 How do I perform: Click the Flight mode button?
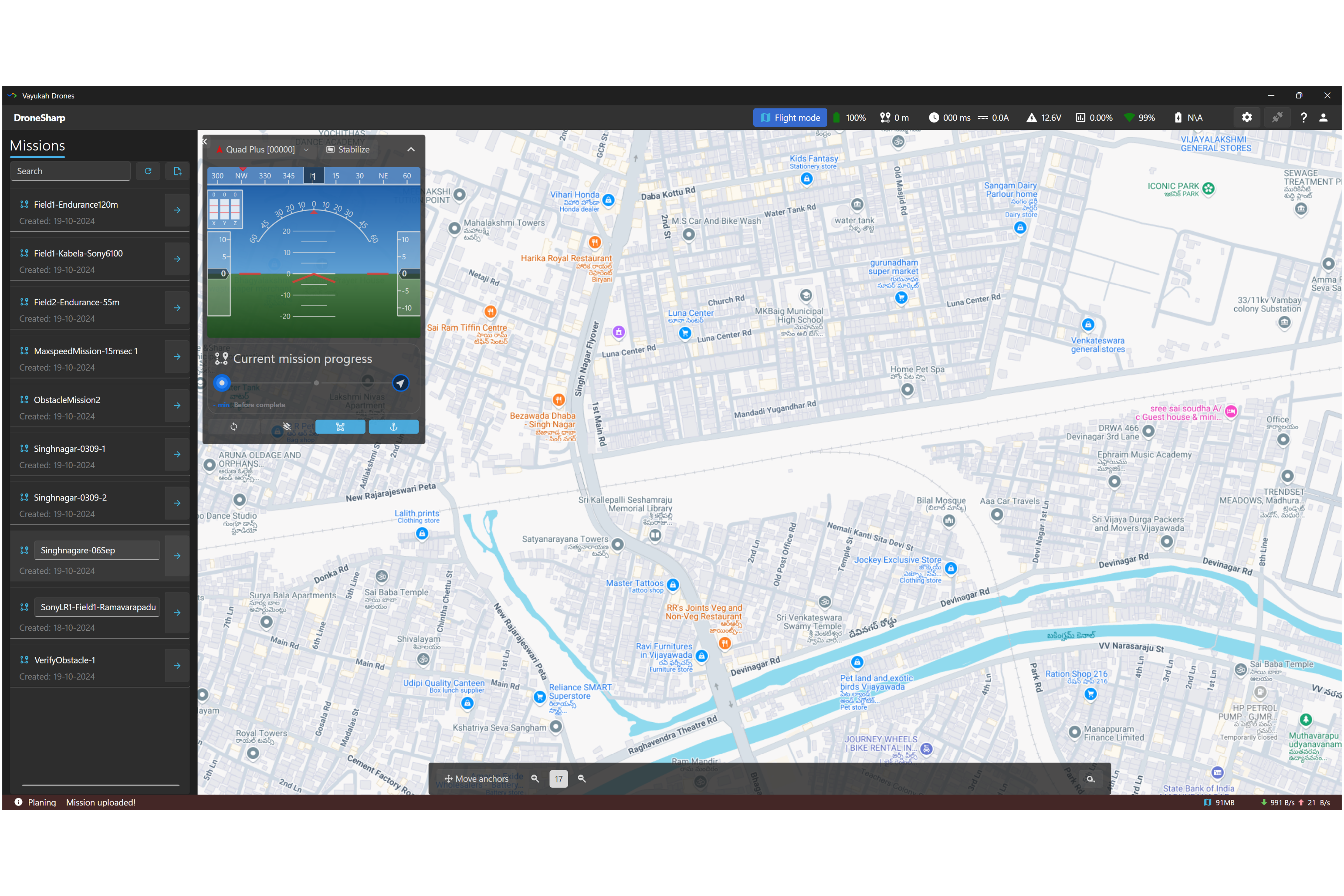pyautogui.click(x=790, y=118)
